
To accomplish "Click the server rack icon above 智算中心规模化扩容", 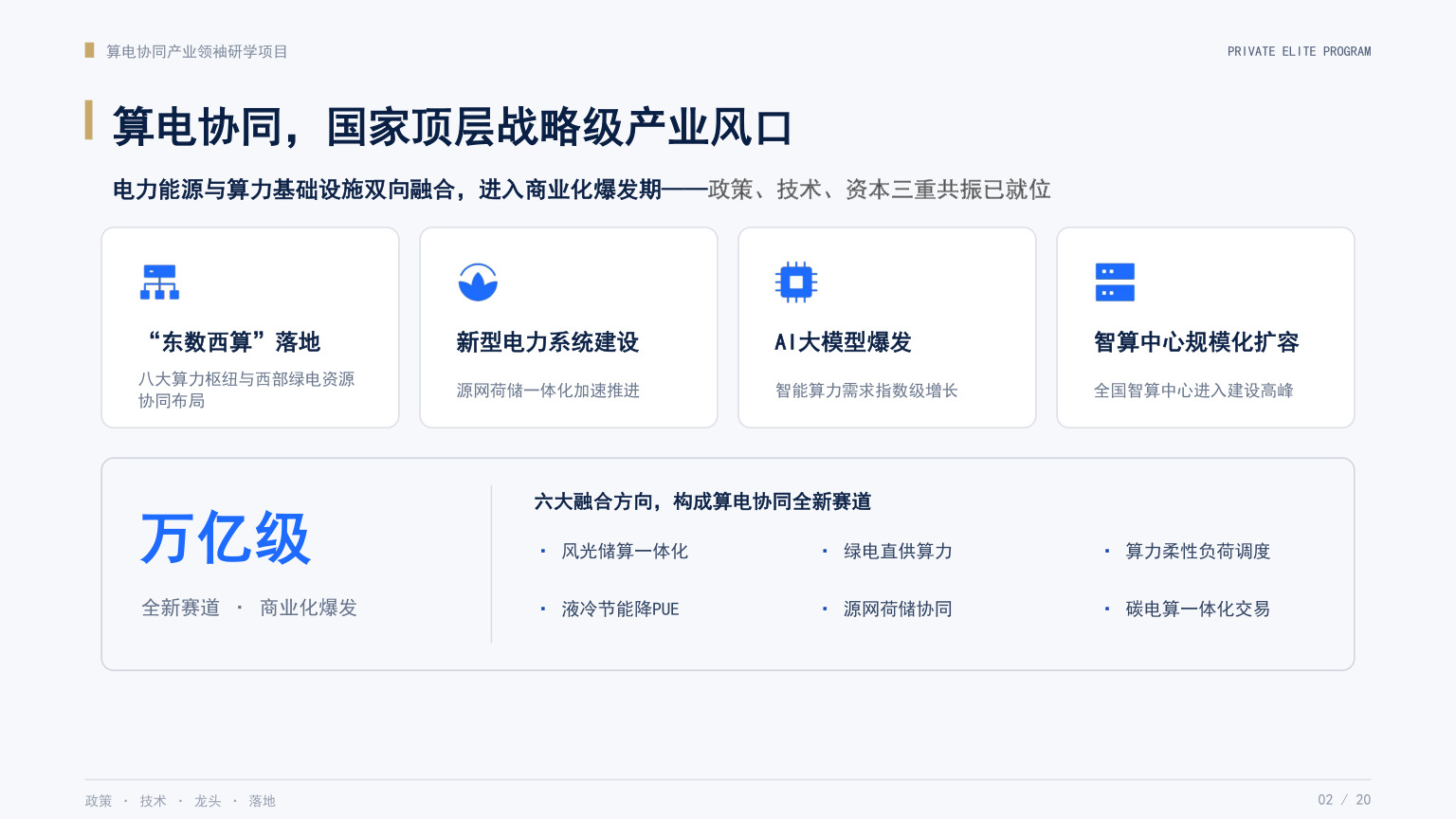I will [1115, 282].
